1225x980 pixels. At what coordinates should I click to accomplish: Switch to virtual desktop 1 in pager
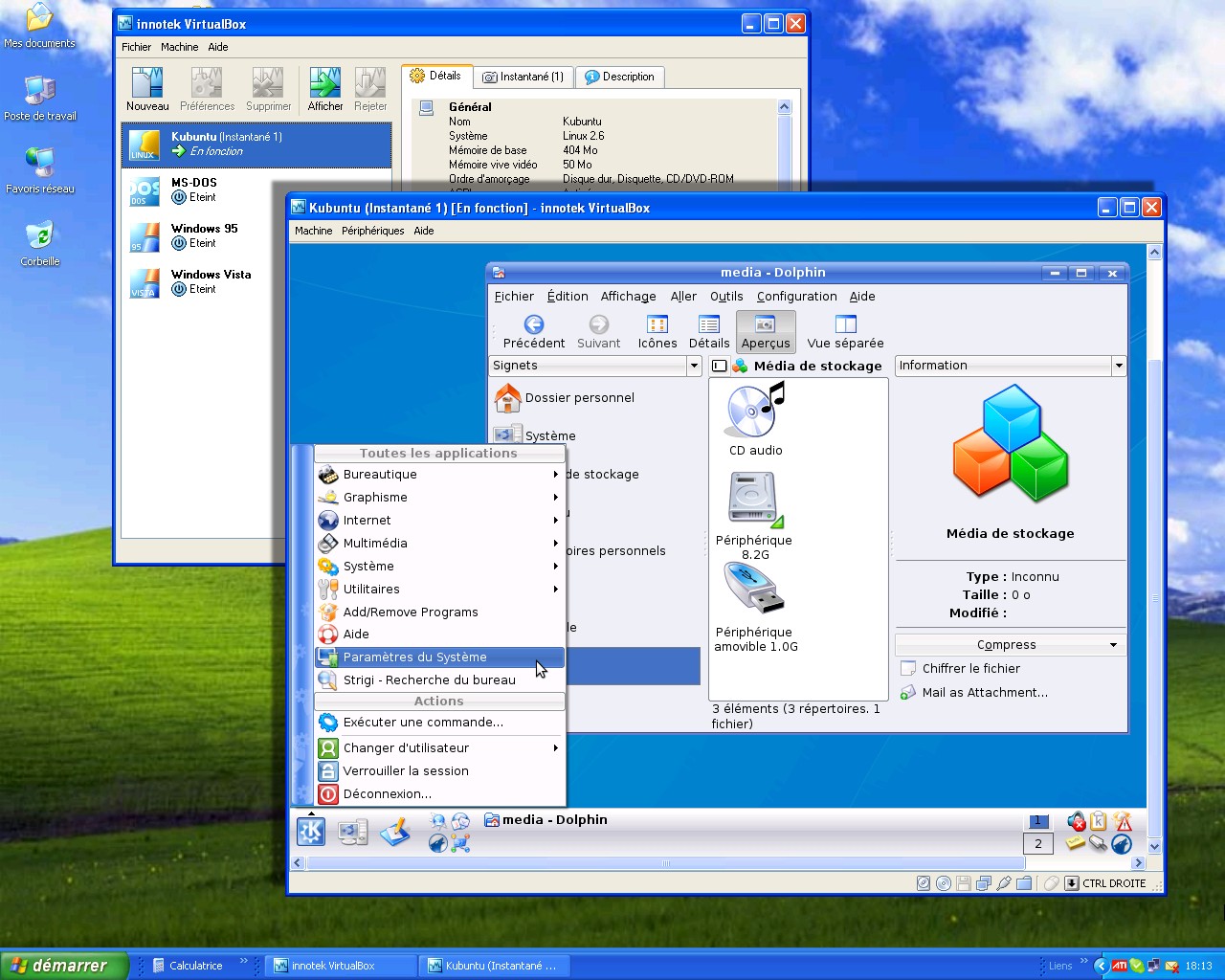(1037, 821)
